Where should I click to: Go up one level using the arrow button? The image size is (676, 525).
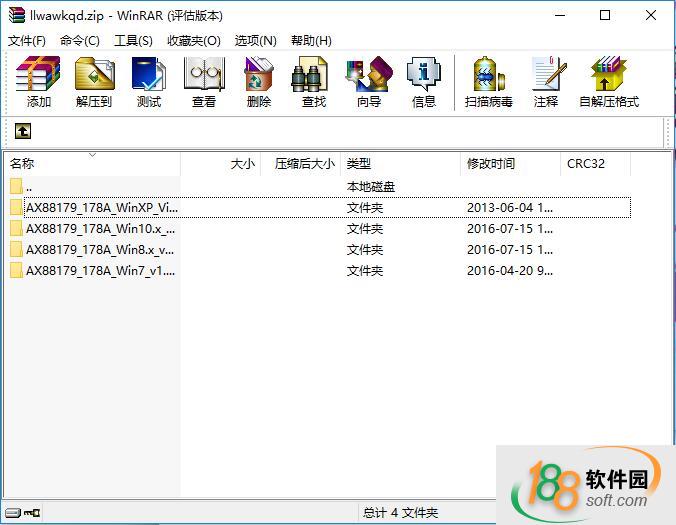(x=23, y=131)
